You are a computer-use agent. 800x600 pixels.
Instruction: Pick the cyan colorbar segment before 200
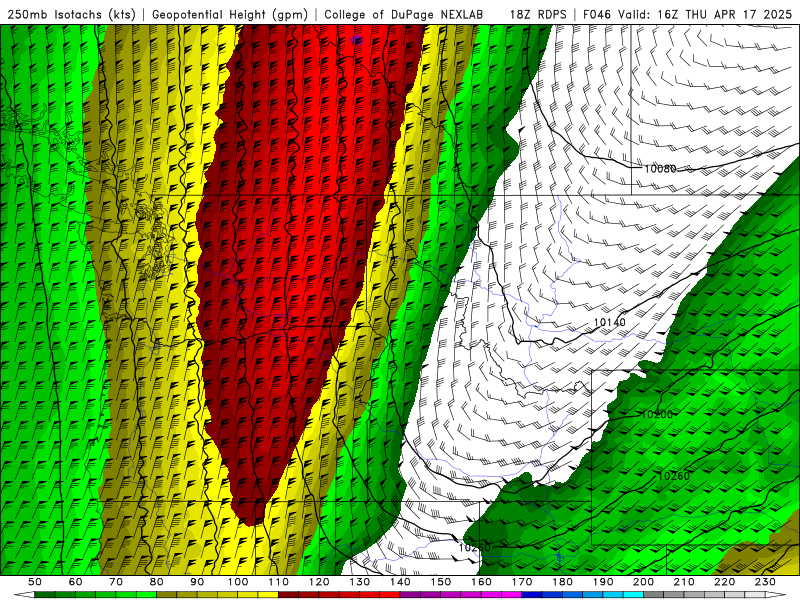pyautogui.click(x=634, y=595)
